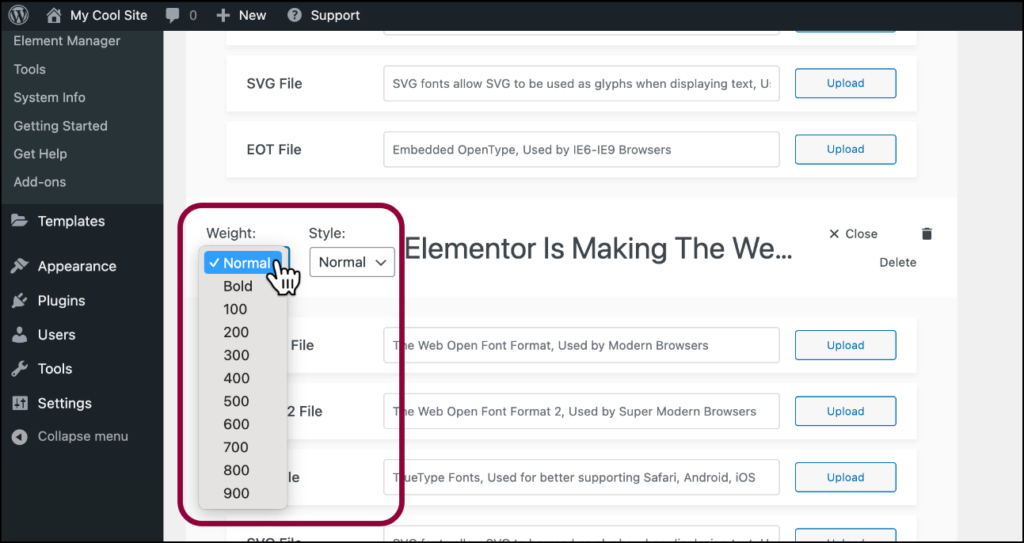Click Upload for SVG File

845,83
